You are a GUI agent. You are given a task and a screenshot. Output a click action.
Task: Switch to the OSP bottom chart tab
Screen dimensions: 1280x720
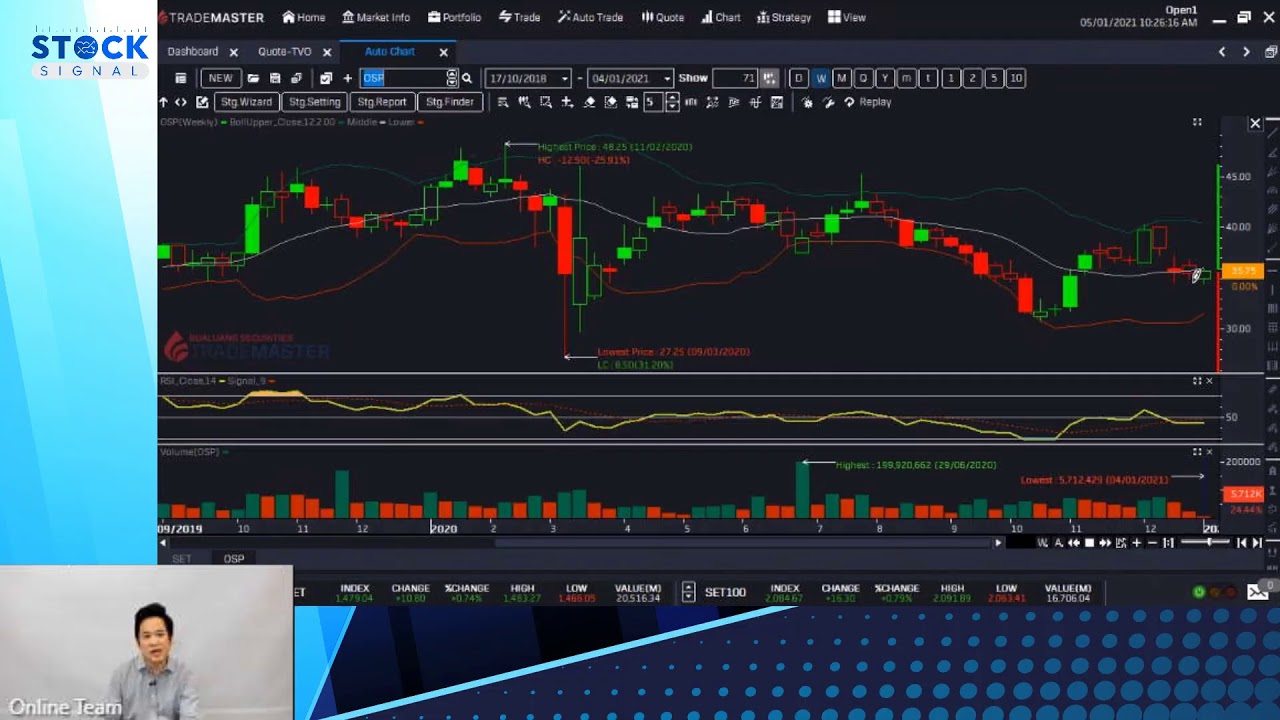[234, 559]
